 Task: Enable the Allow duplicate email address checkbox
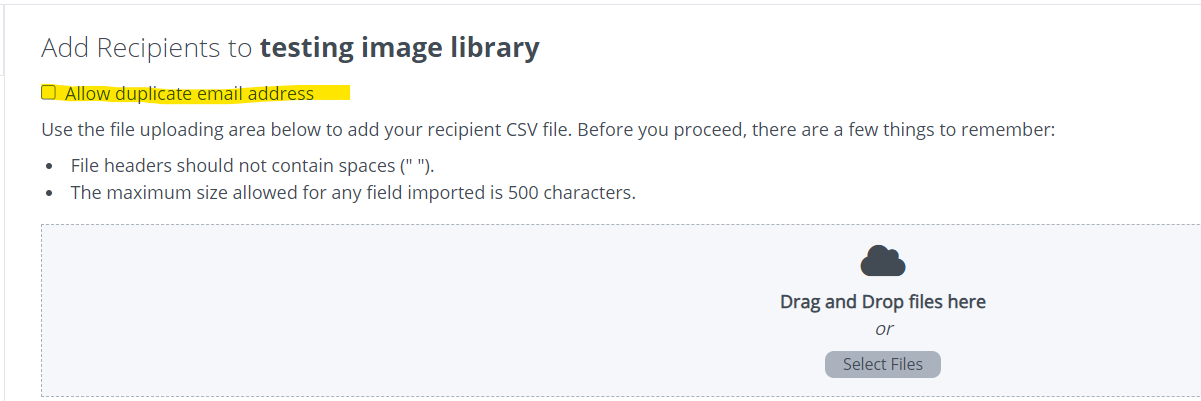(x=48, y=93)
